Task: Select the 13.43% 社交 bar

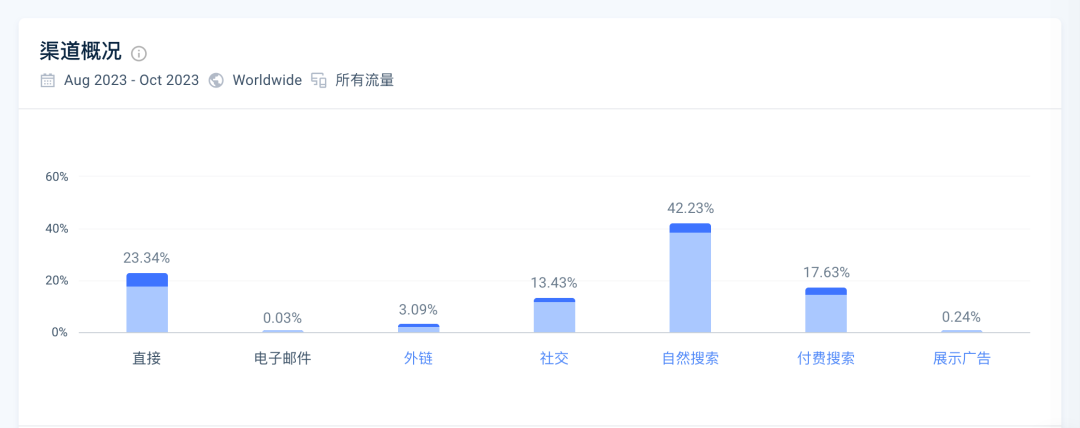Action: (x=554, y=316)
